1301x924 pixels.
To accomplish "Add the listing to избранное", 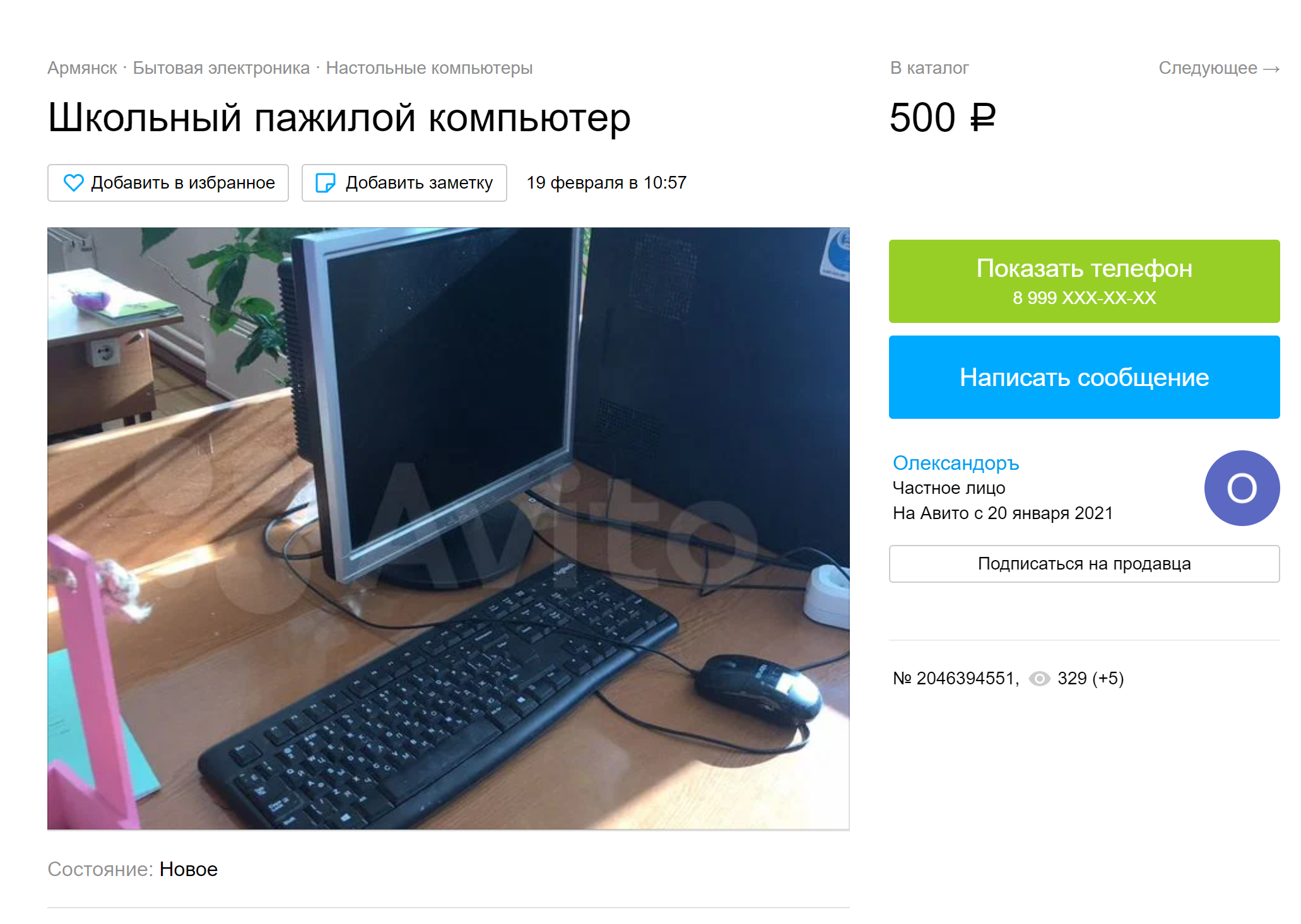I will (x=168, y=183).
